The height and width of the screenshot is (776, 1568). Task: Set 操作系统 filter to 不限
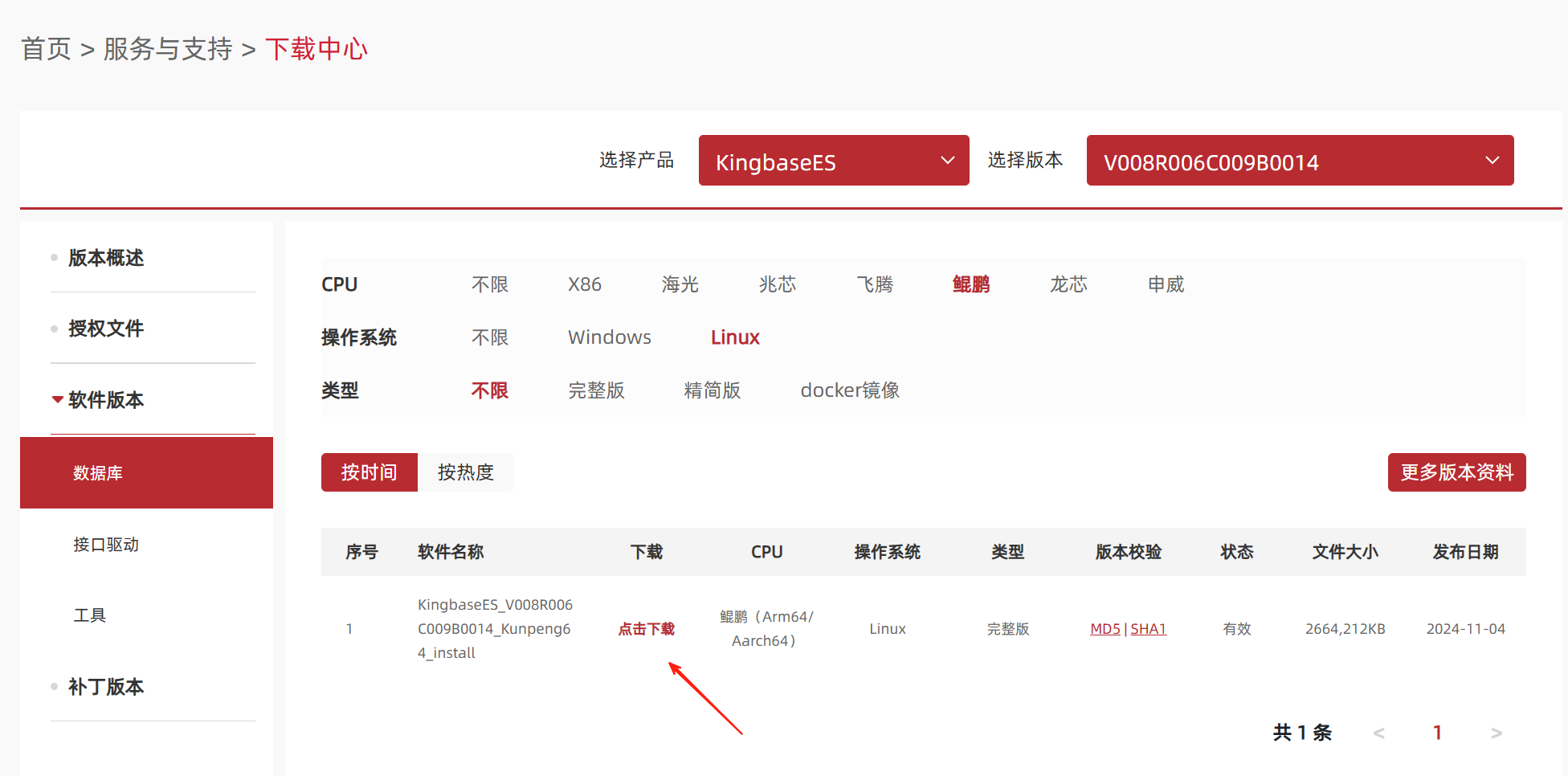[x=490, y=337]
